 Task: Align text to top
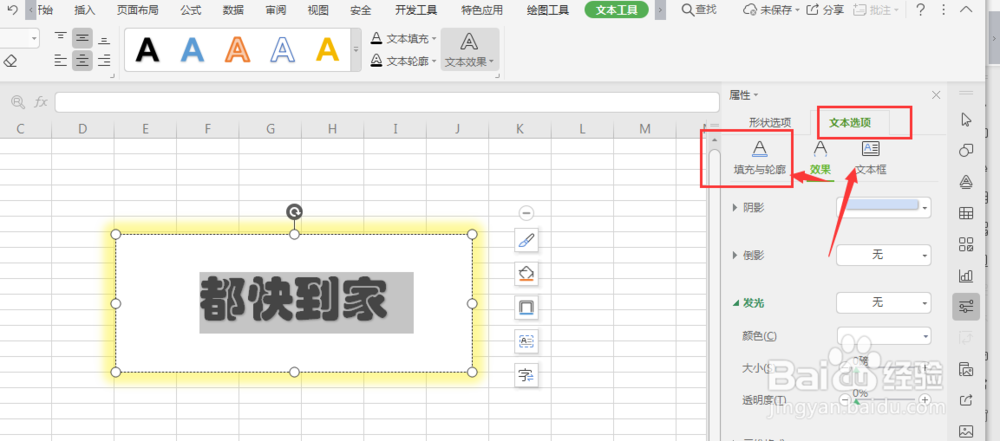61,38
